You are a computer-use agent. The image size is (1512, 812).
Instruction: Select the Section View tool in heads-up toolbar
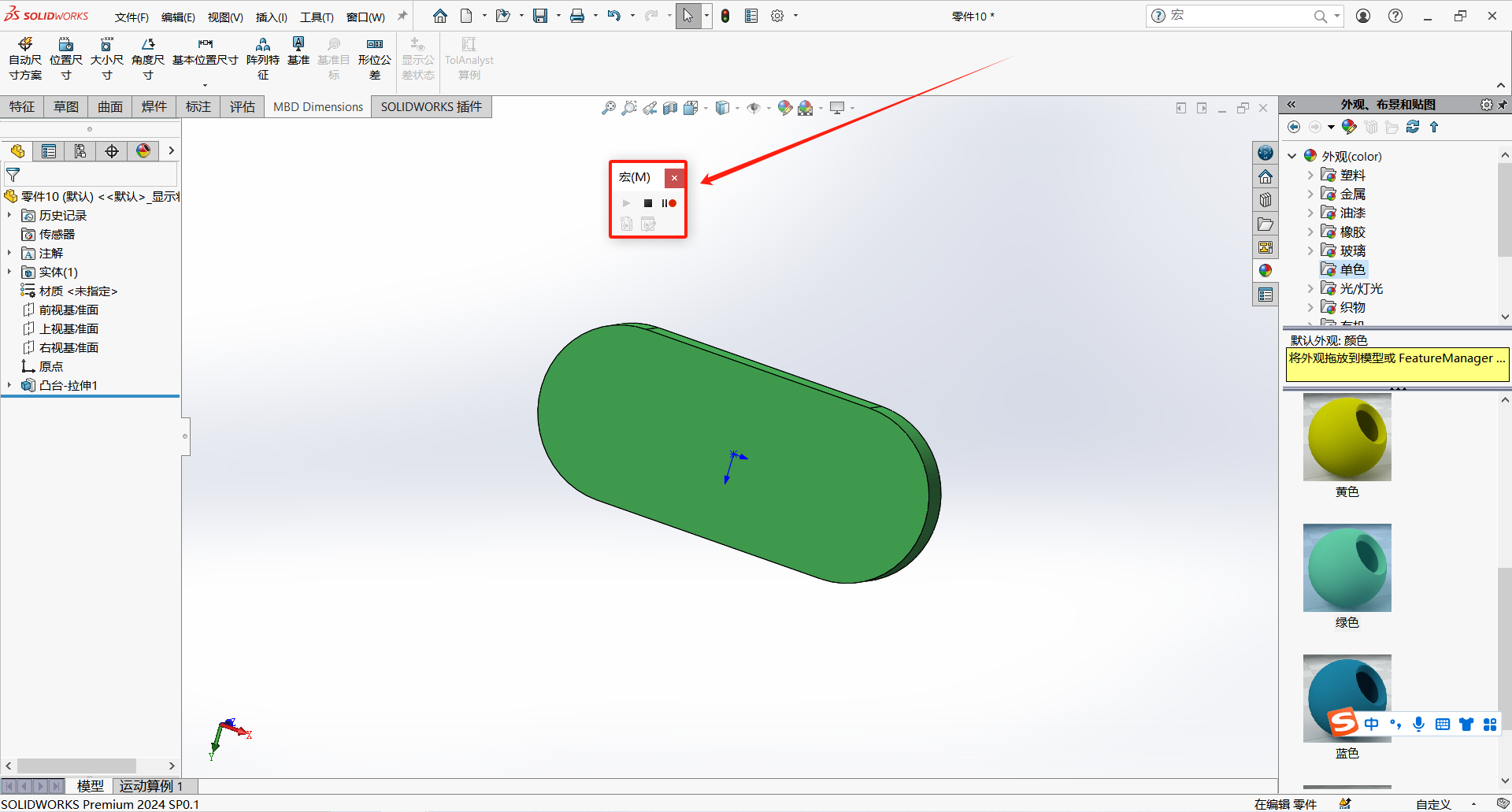click(x=670, y=107)
